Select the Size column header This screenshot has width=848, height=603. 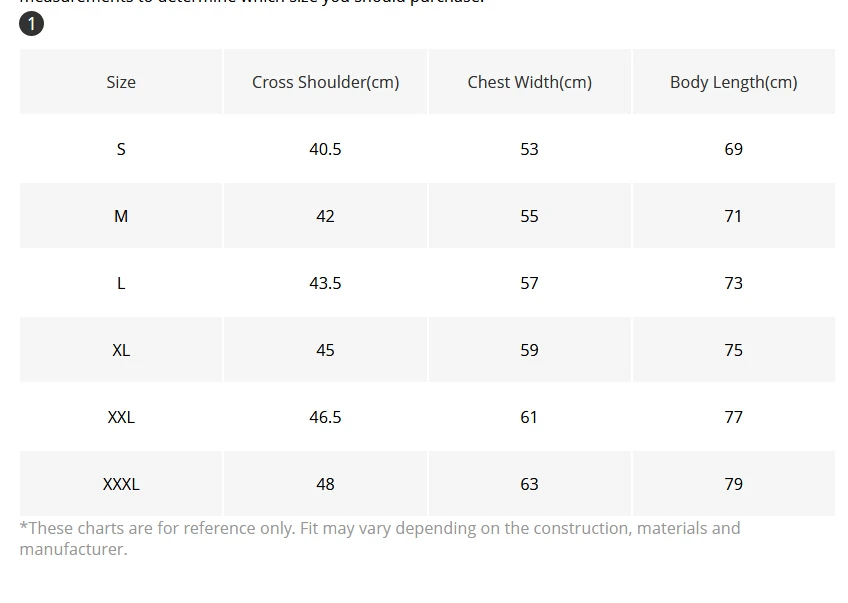pyautogui.click(x=121, y=82)
